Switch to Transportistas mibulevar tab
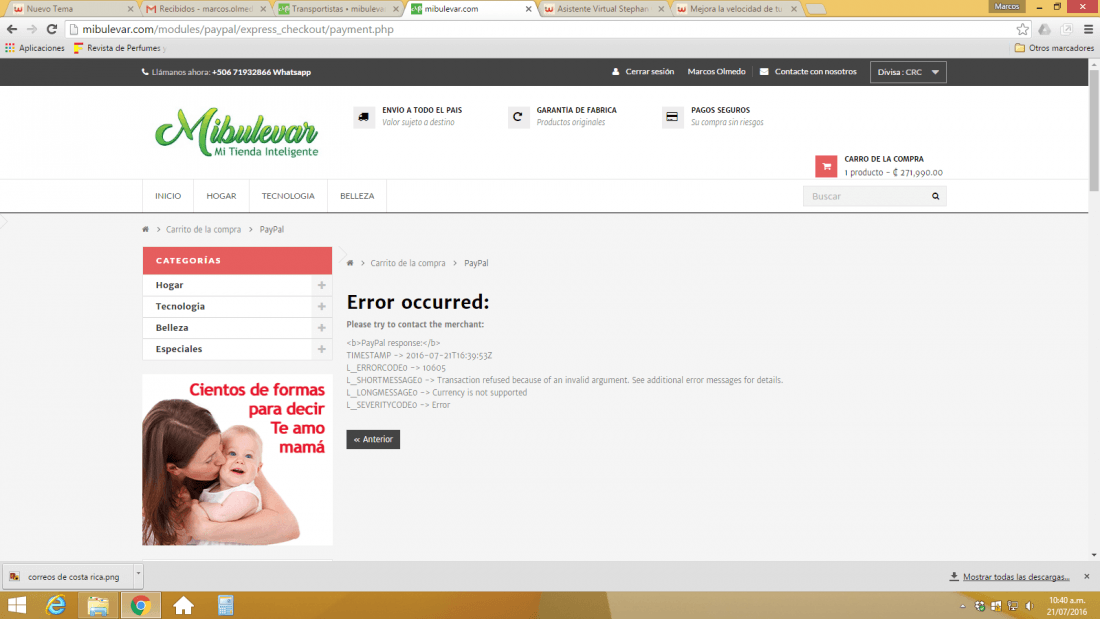This screenshot has width=1100, height=619. click(337, 9)
